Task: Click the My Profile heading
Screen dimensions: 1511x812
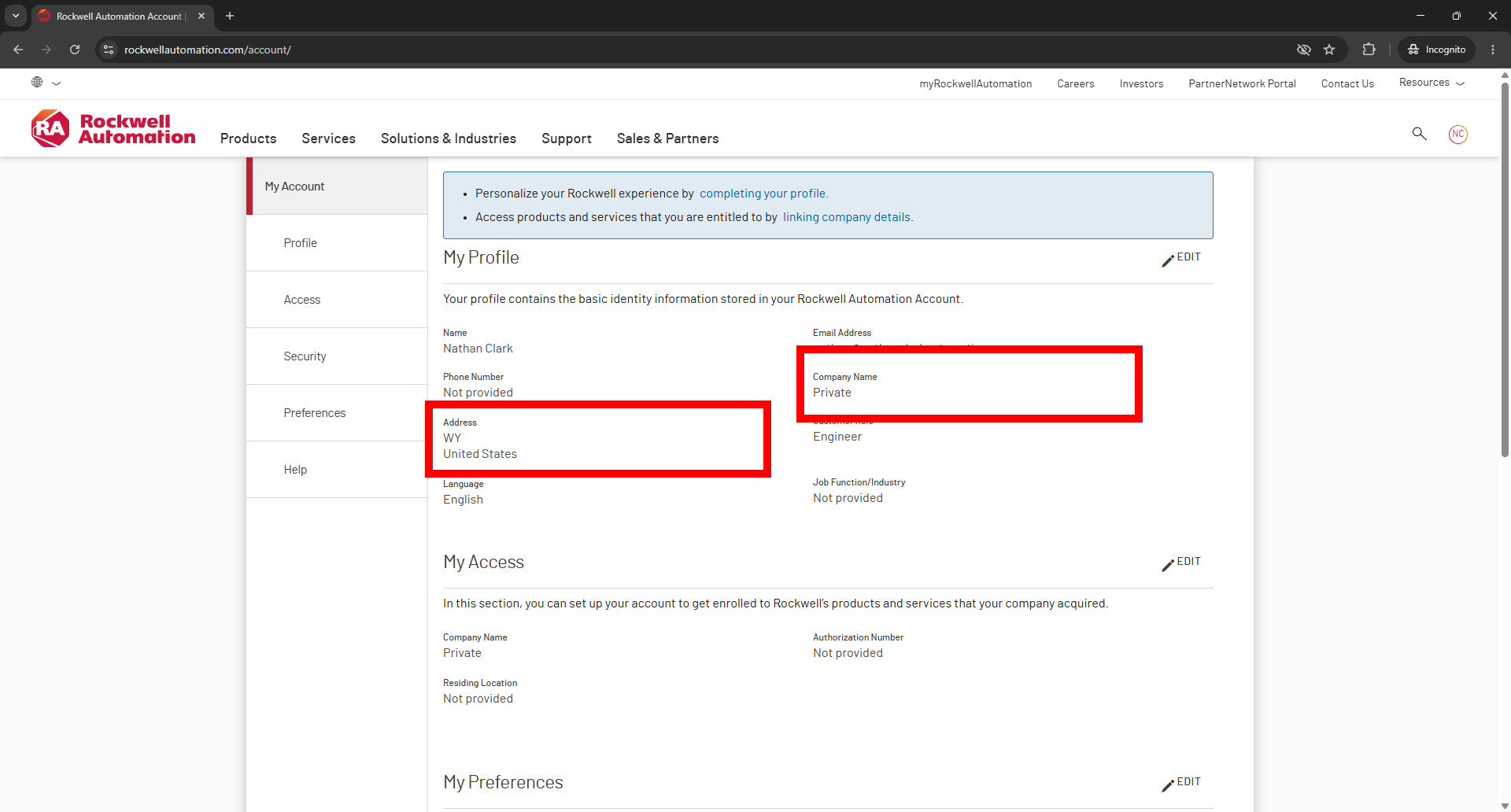Action: click(481, 257)
